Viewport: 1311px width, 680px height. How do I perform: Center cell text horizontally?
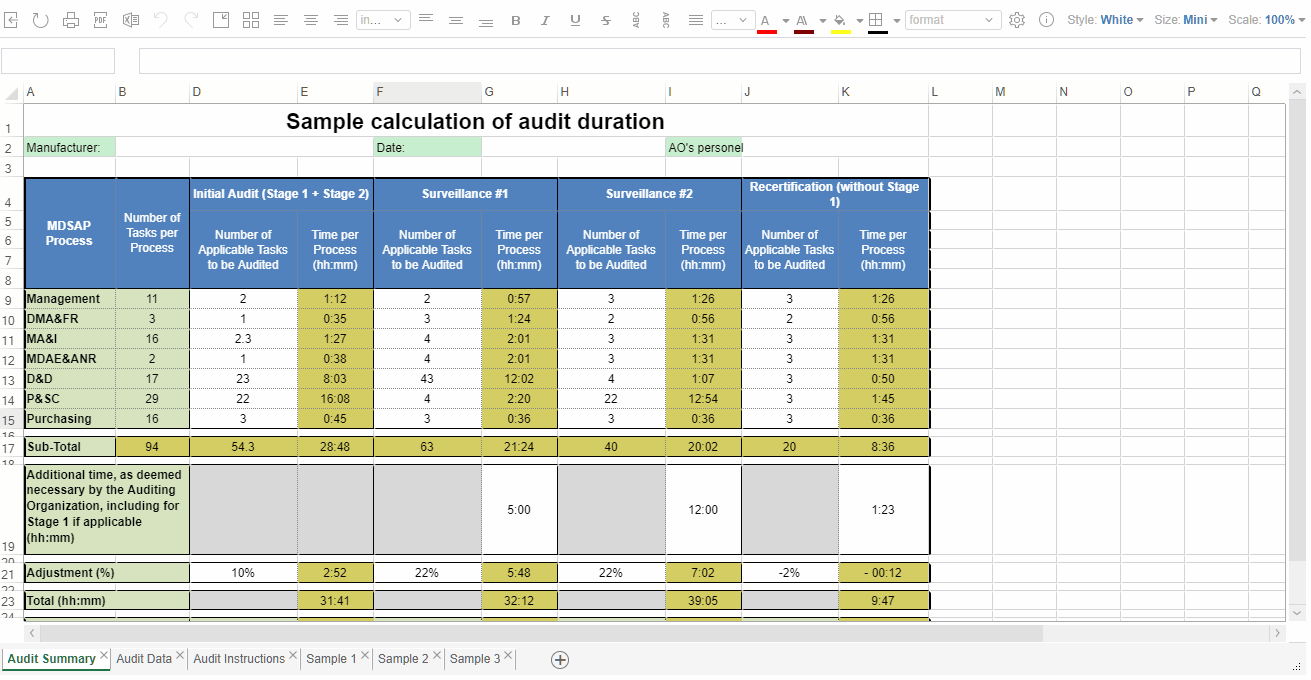(311, 20)
